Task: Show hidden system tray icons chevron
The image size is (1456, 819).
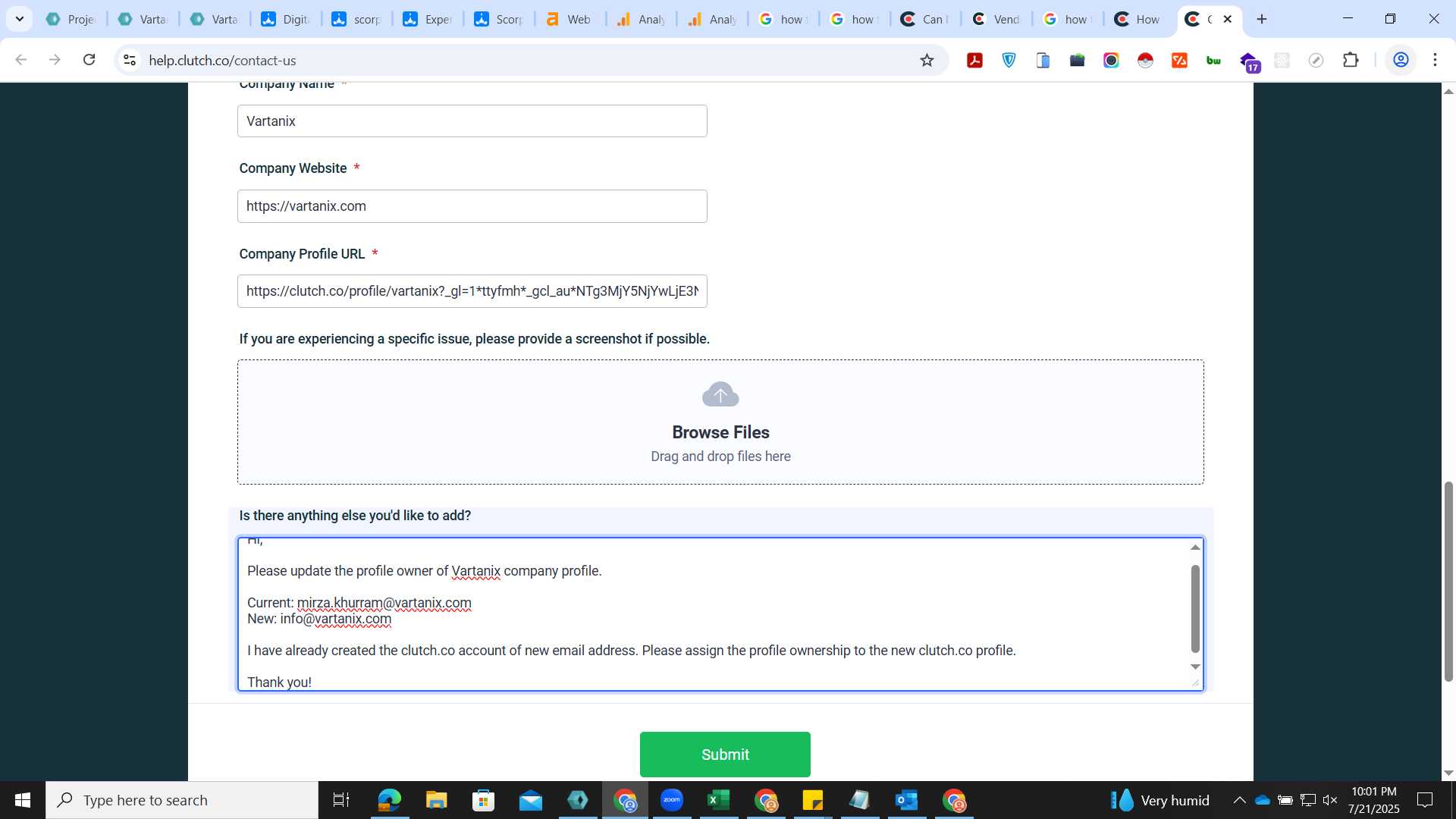Action: [1239, 800]
